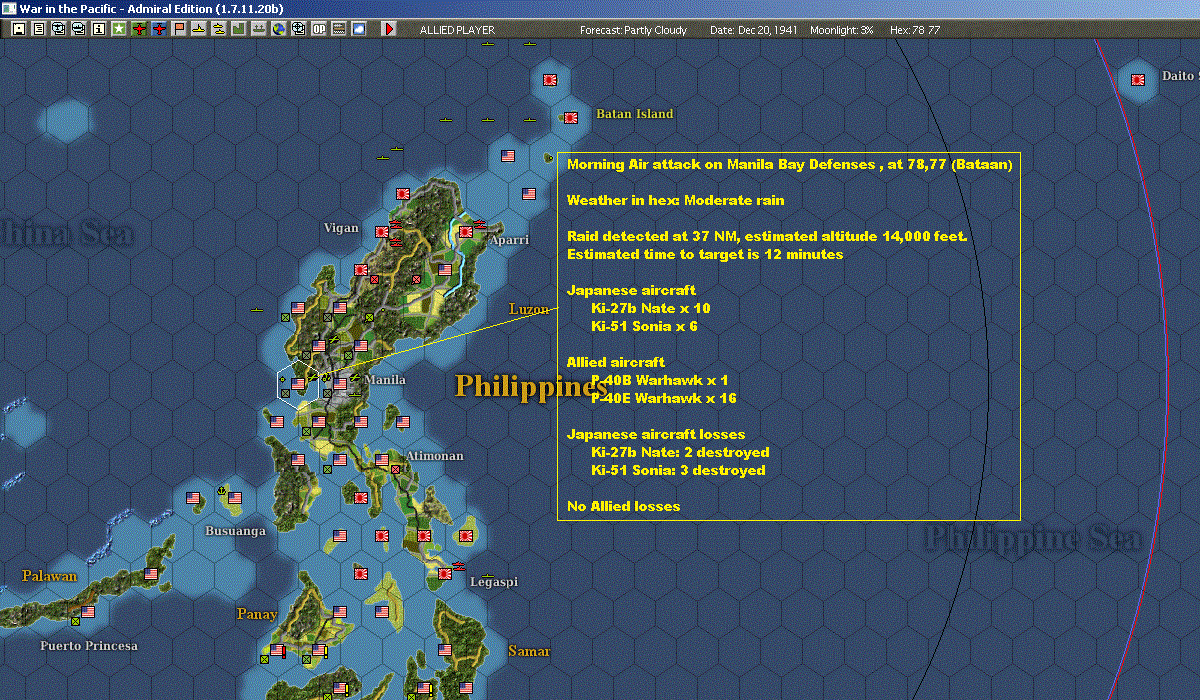Click 'Ki-51 Sonia: 3 destroyed' line

(x=678, y=470)
